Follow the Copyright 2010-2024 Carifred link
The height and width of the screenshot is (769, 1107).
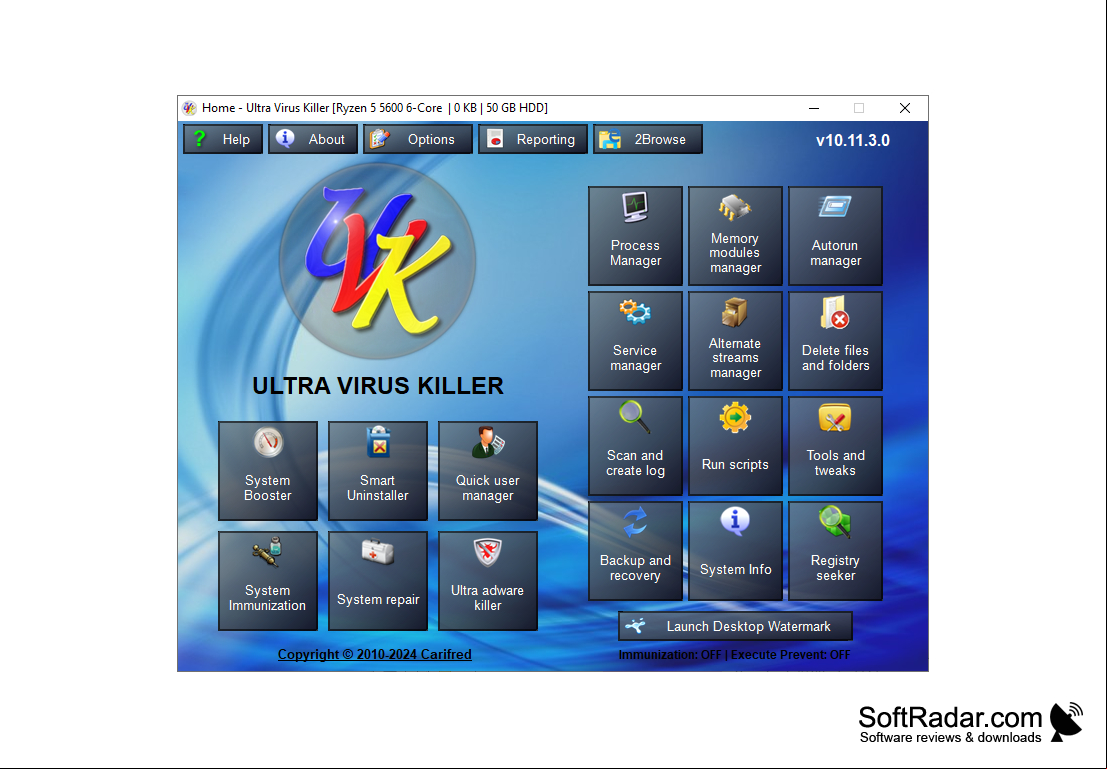(374, 655)
